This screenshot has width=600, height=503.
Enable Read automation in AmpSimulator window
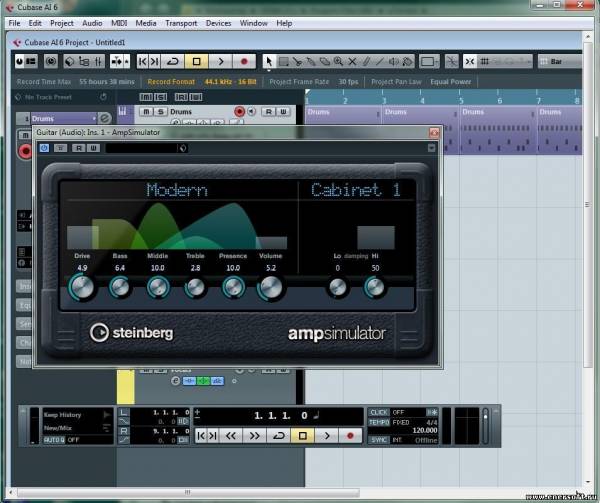coord(79,148)
